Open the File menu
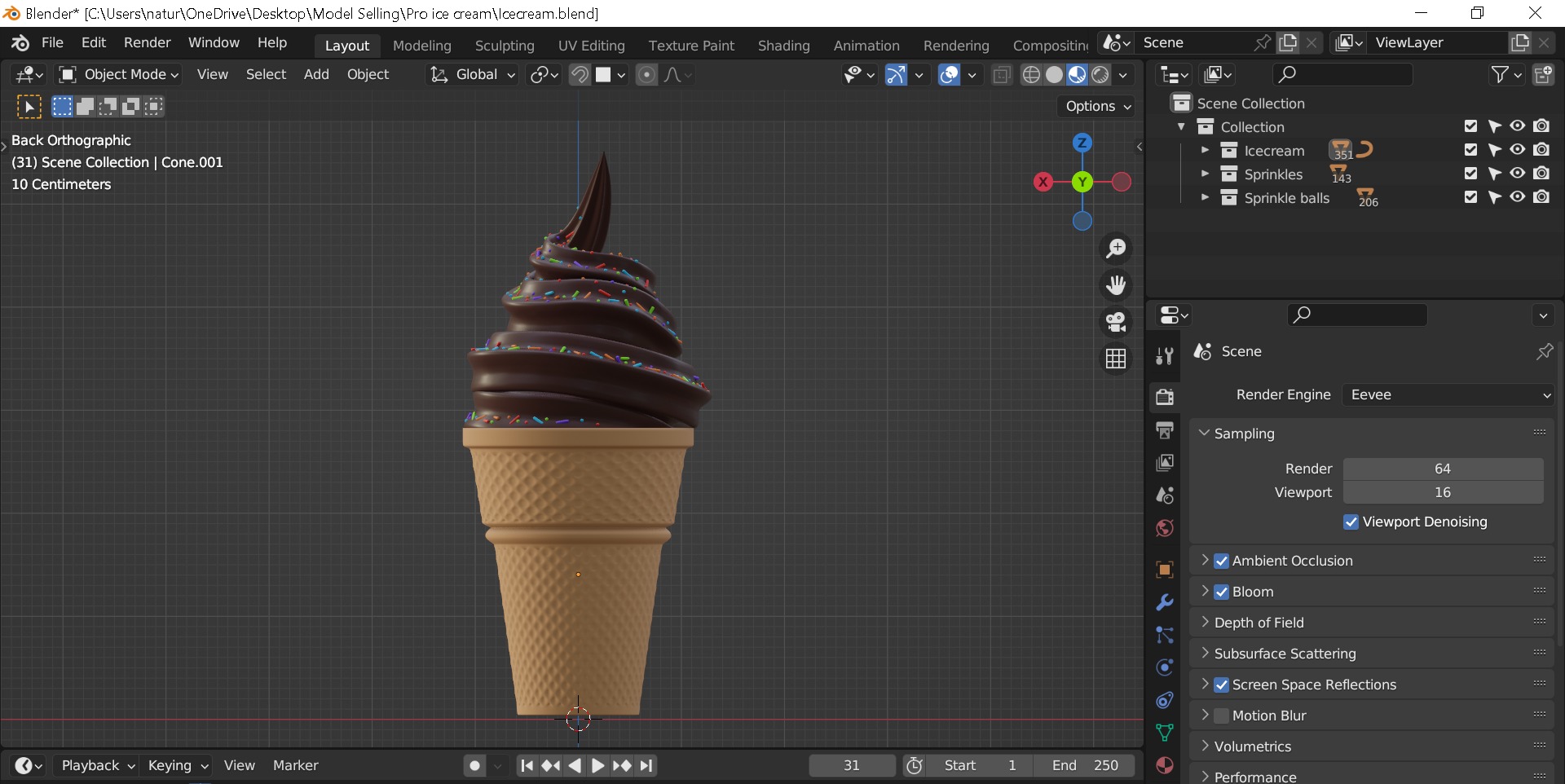Image resolution: width=1565 pixels, height=784 pixels. (x=52, y=42)
